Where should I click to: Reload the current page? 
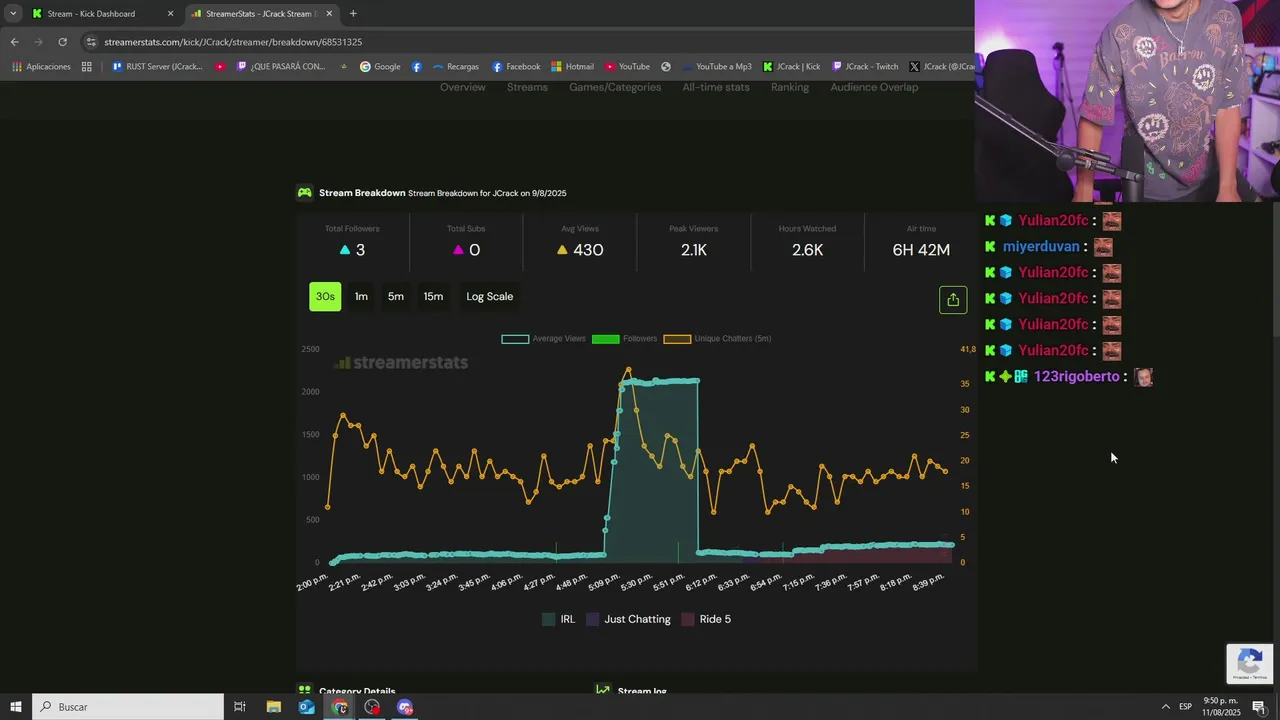pyautogui.click(x=62, y=42)
